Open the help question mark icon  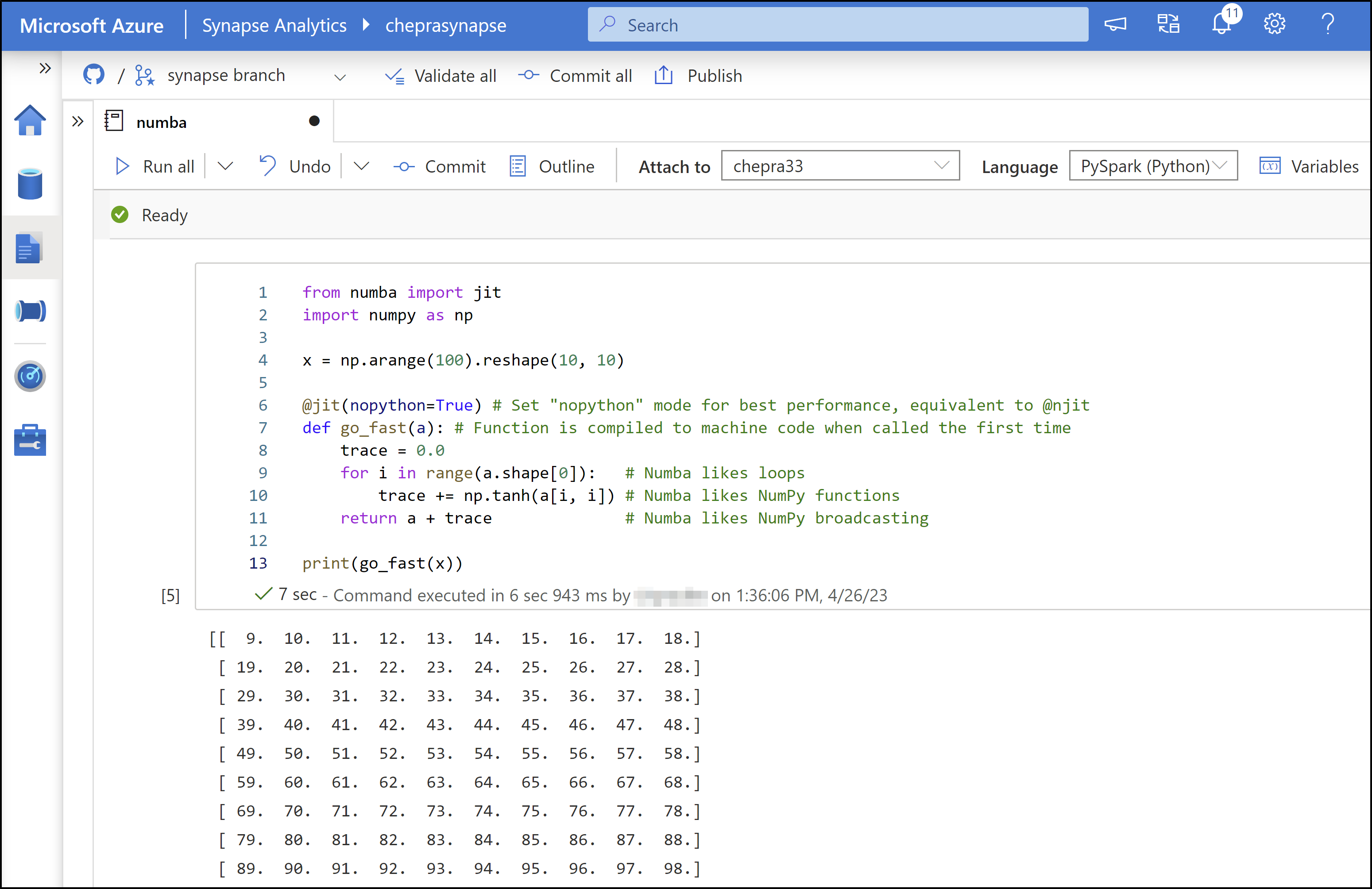1328,24
